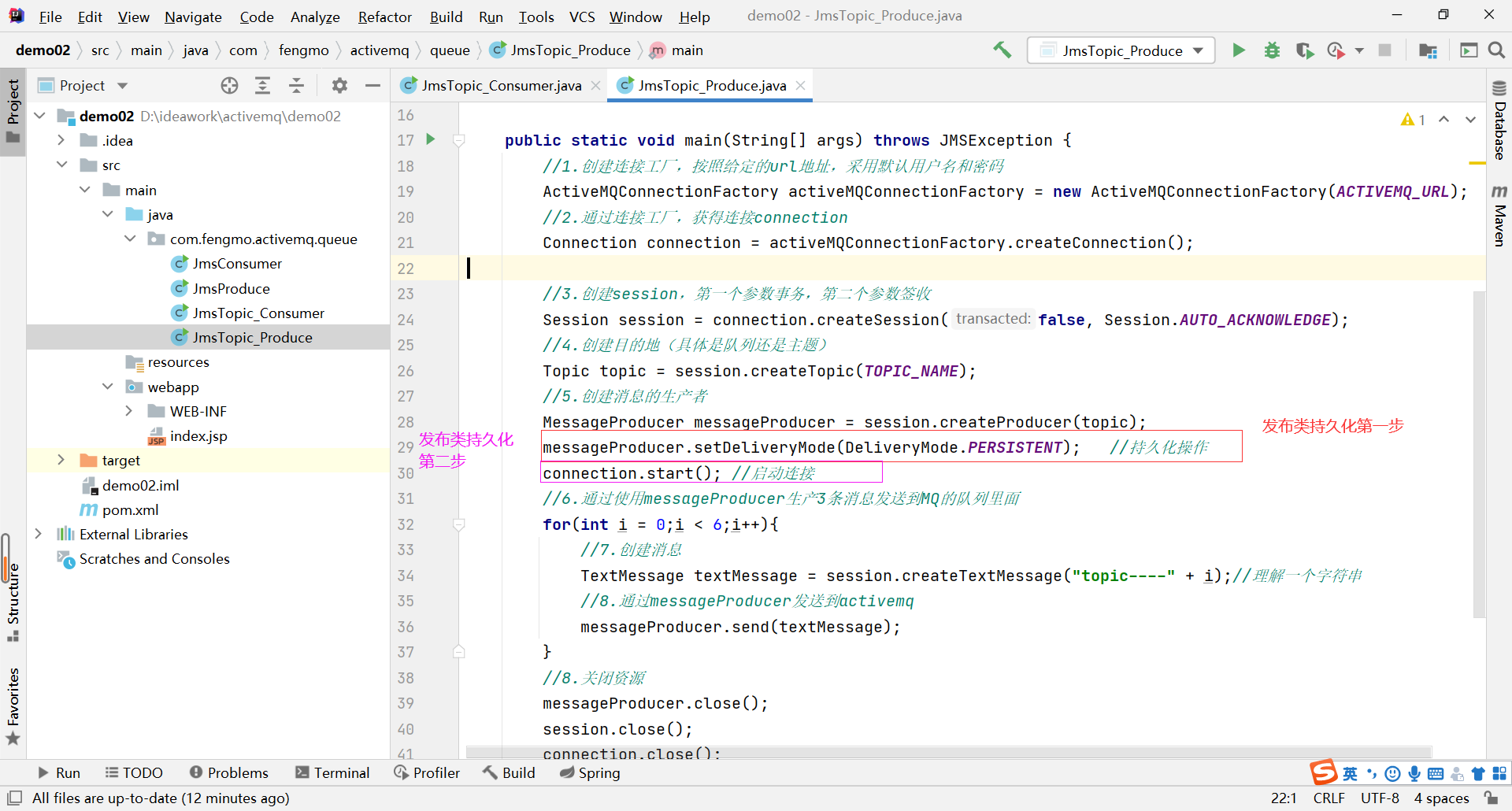Open the profiler run icon in toolbar
This screenshot has width=1512, height=811.
coord(1336,50)
